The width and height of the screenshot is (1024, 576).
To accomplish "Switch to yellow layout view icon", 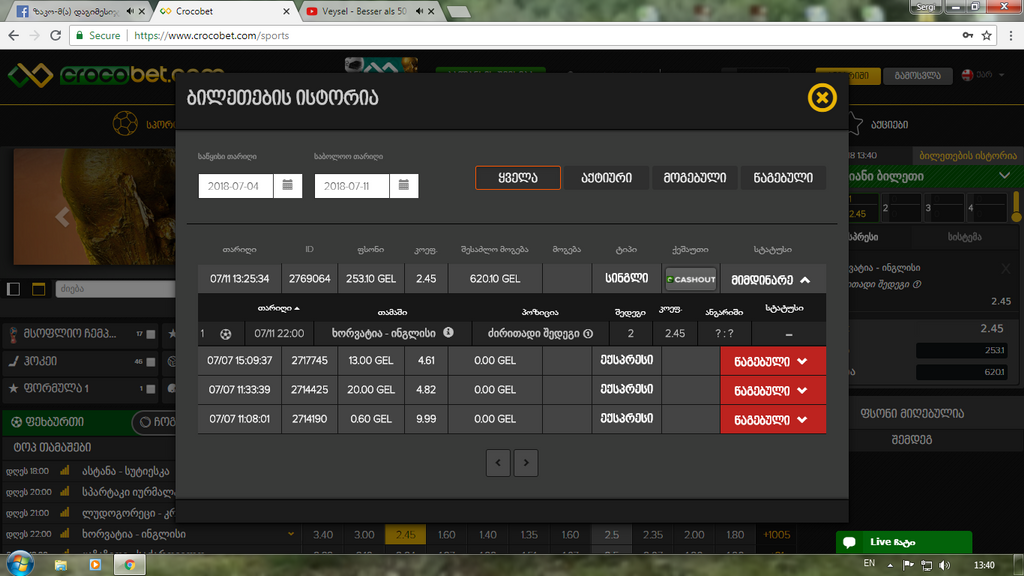I will coord(39,289).
